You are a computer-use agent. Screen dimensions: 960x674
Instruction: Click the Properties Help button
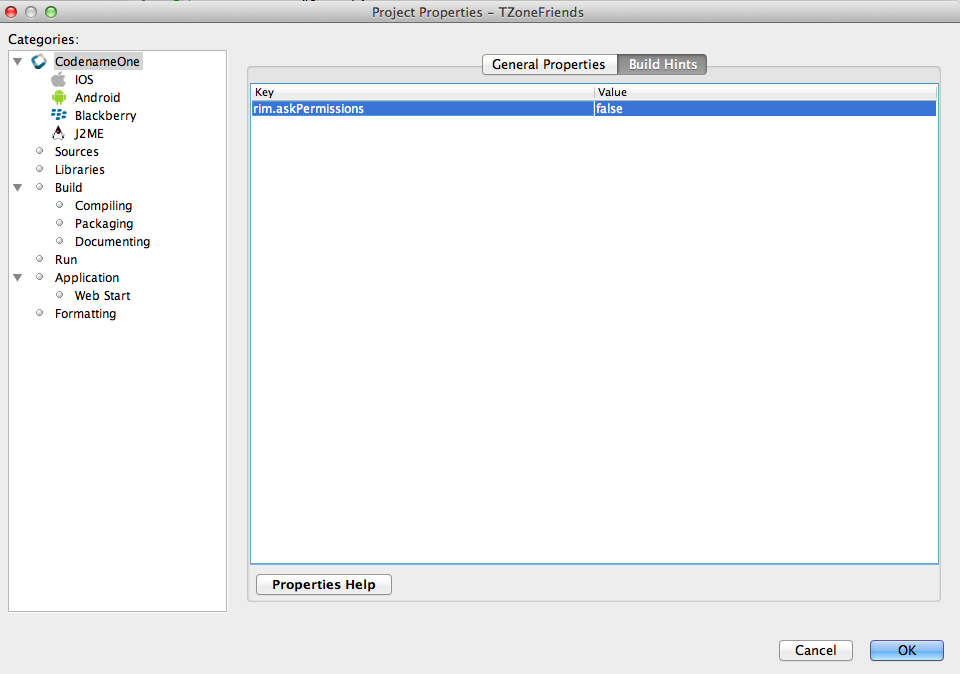tap(323, 585)
